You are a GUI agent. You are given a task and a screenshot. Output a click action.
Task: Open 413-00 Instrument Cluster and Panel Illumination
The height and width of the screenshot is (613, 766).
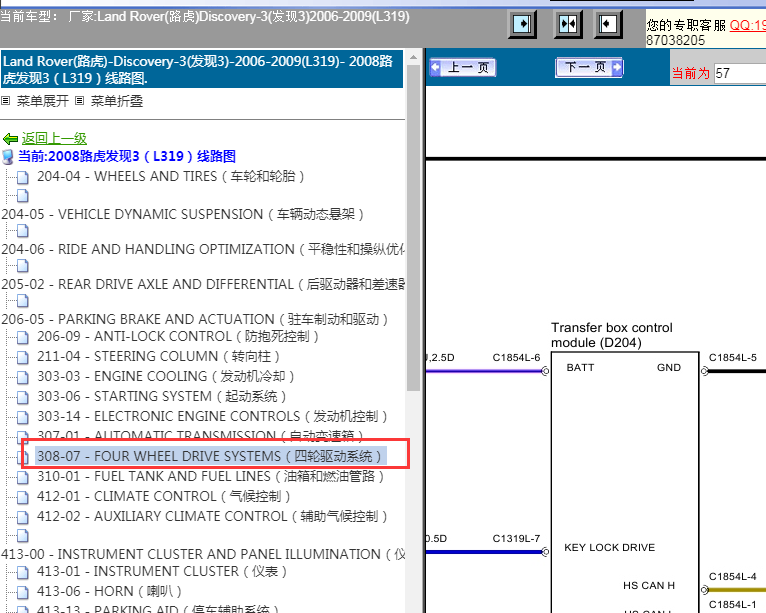click(x=203, y=554)
